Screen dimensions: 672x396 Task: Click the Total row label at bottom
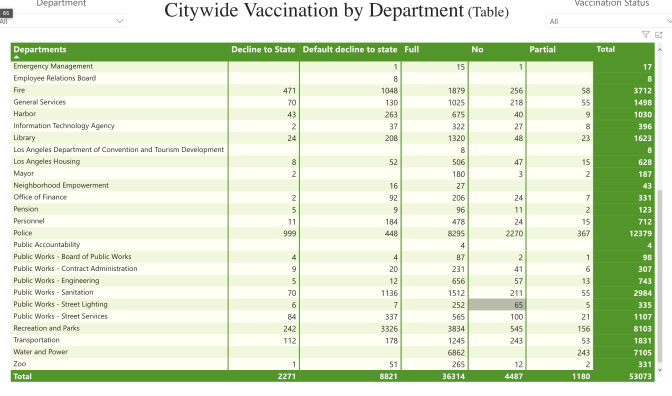(x=23, y=376)
